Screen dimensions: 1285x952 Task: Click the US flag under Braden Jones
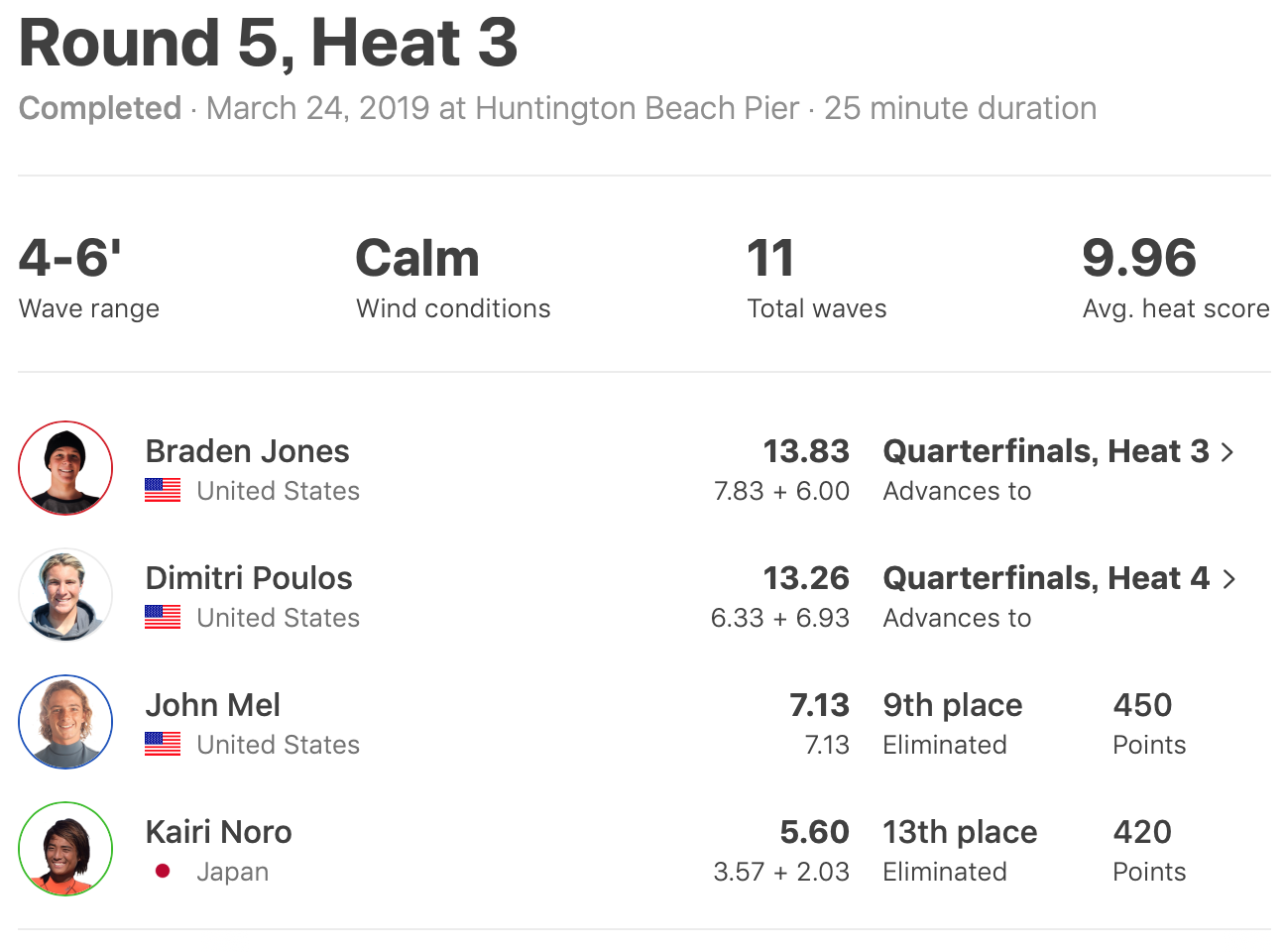click(163, 491)
